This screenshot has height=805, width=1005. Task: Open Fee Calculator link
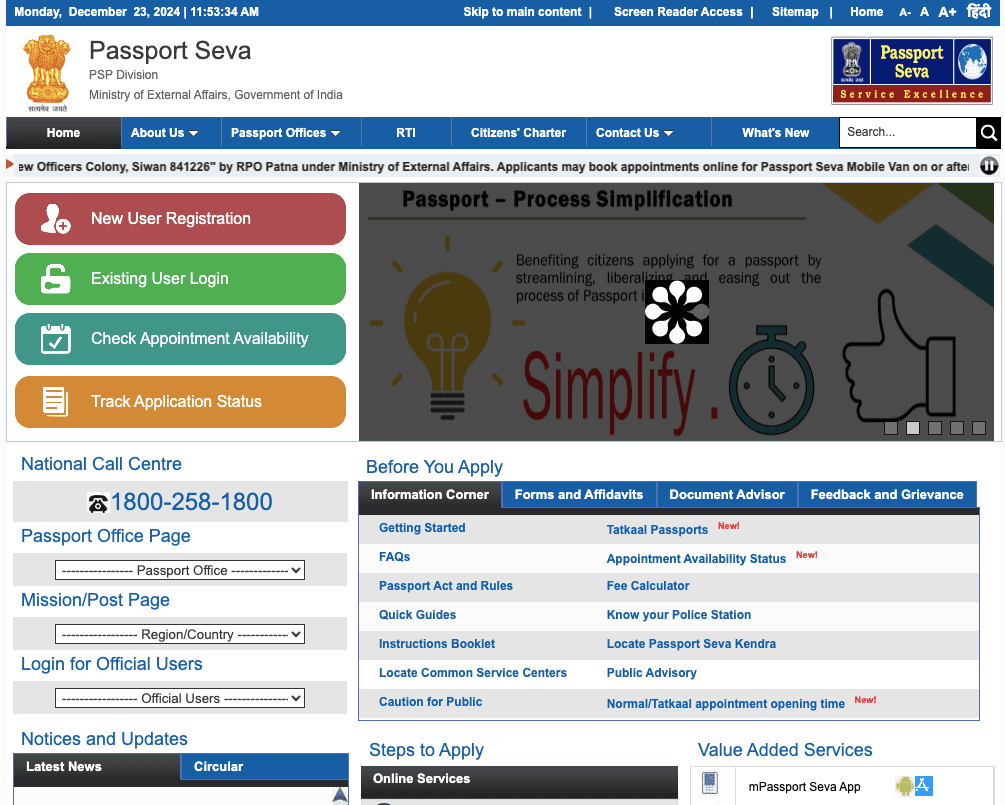click(x=647, y=586)
